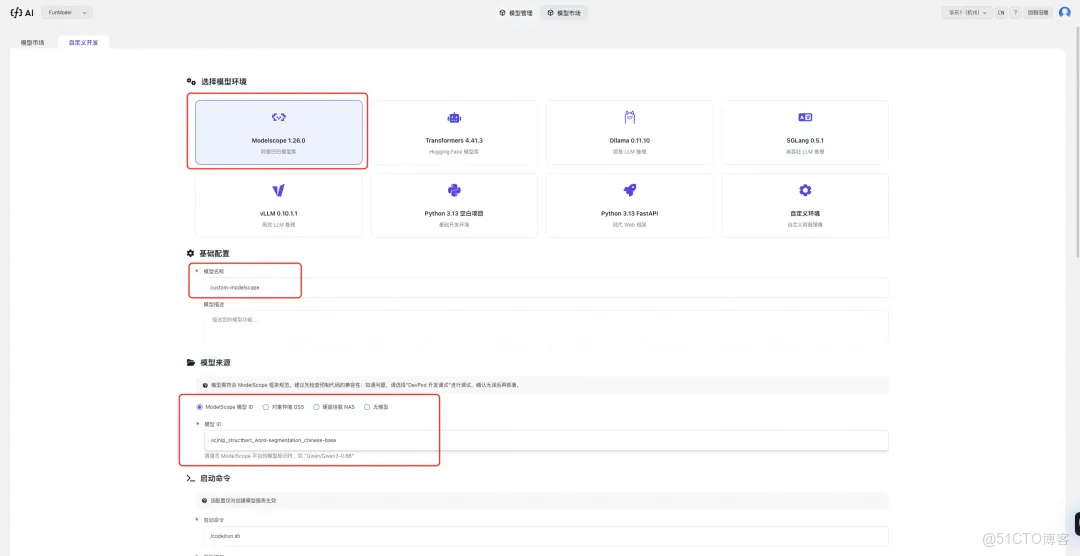1080x556 pixels.
Task: Select the vLLM 0.10.1.1 environment card
Action: tap(279, 205)
